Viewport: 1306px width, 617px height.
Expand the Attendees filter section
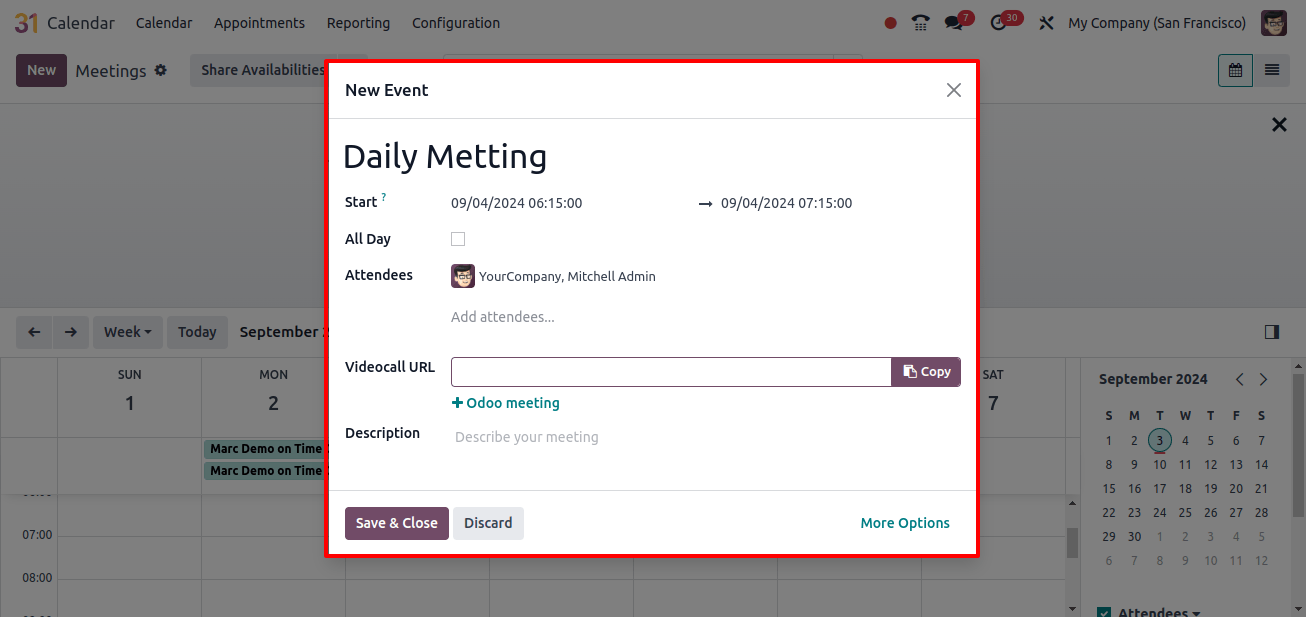pyautogui.click(x=1159, y=612)
